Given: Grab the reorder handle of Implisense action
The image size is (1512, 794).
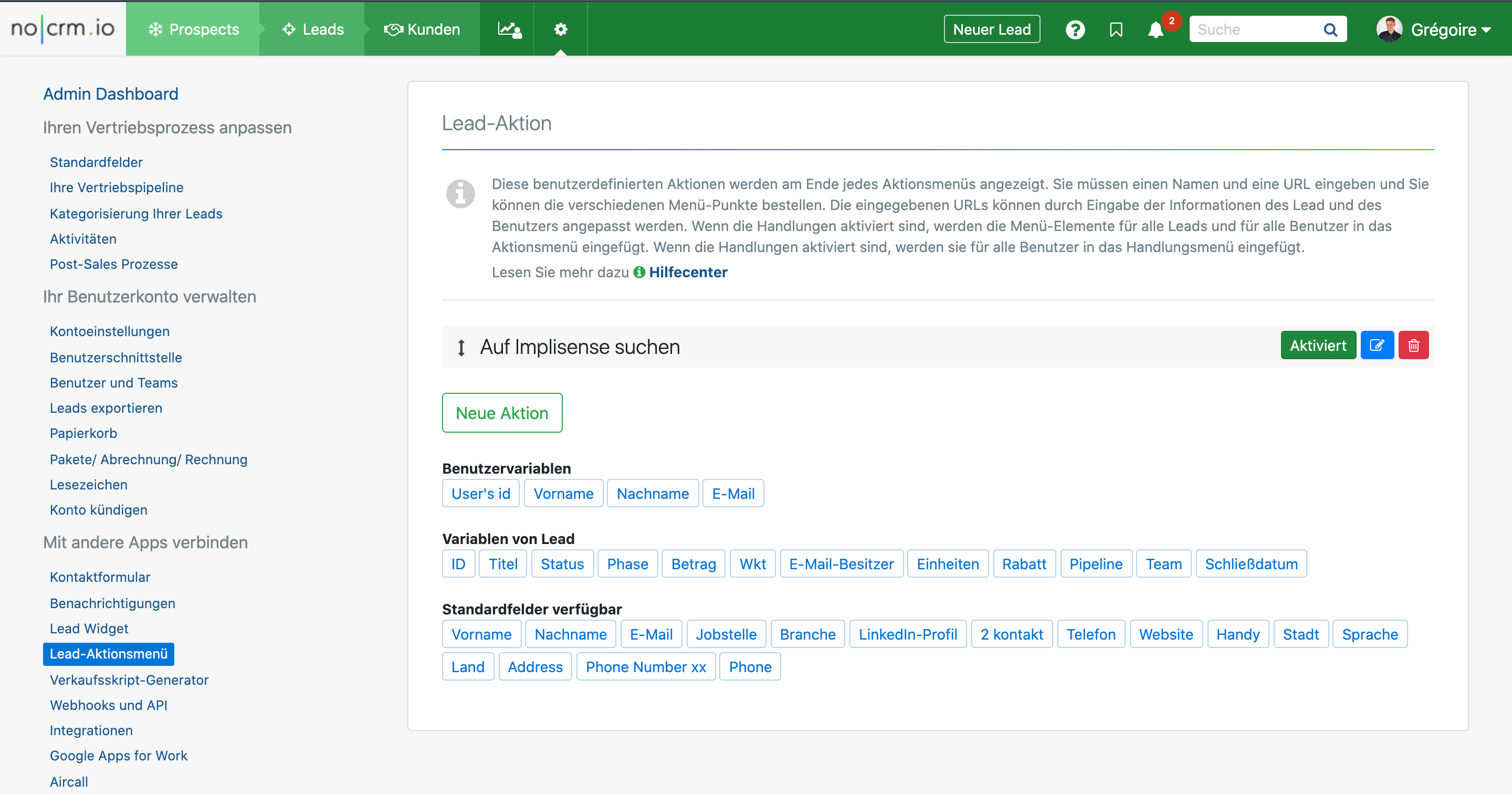Looking at the screenshot, I should 461,348.
